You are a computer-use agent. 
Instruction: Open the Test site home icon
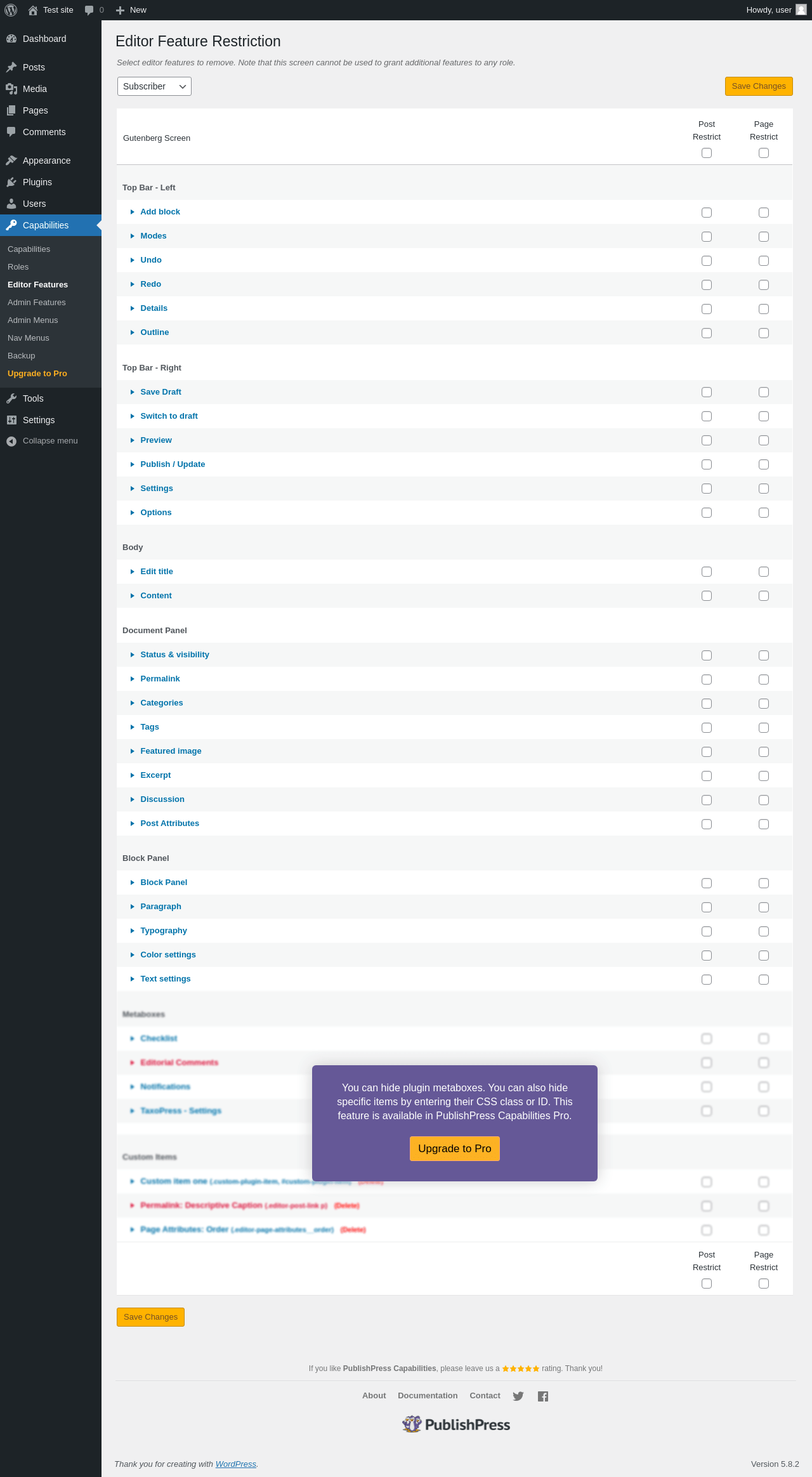coord(33,10)
